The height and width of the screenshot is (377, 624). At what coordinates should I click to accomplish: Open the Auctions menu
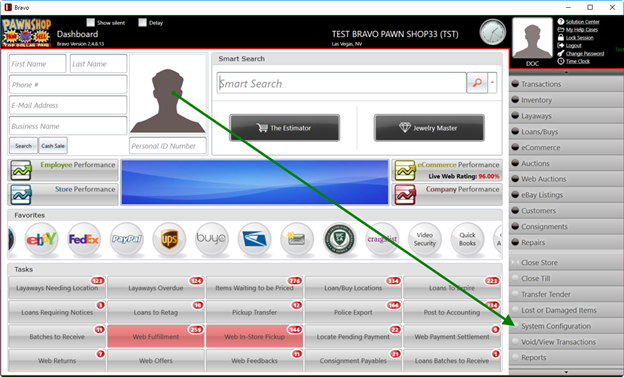(x=566, y=163)
